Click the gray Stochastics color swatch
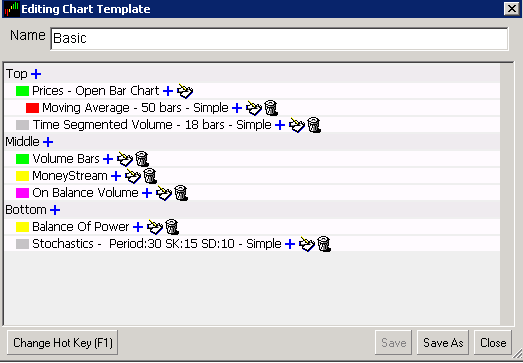Viewport: 523px width, 363px height. [22, 244]
